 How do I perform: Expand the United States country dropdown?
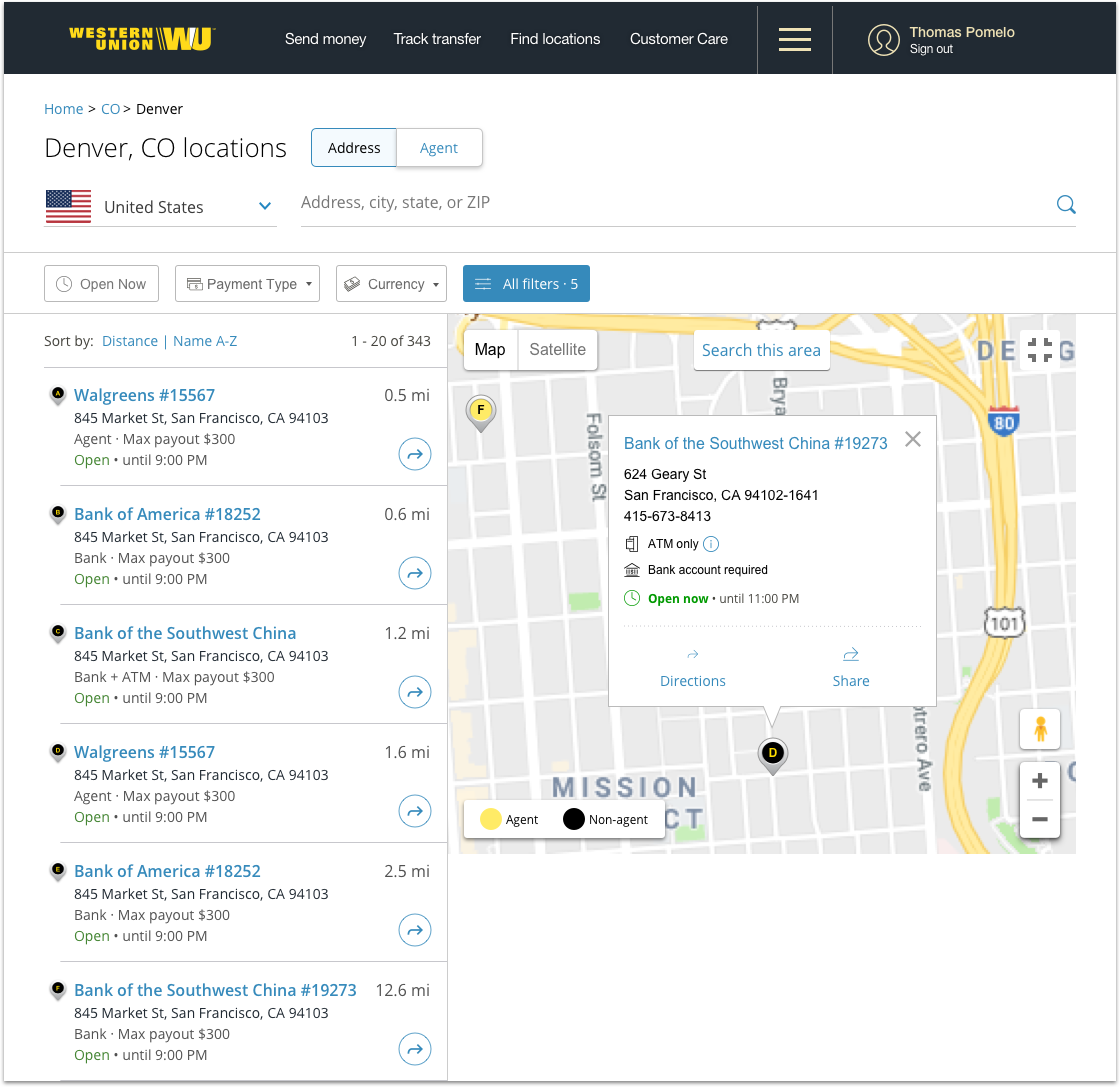[160, 206]
